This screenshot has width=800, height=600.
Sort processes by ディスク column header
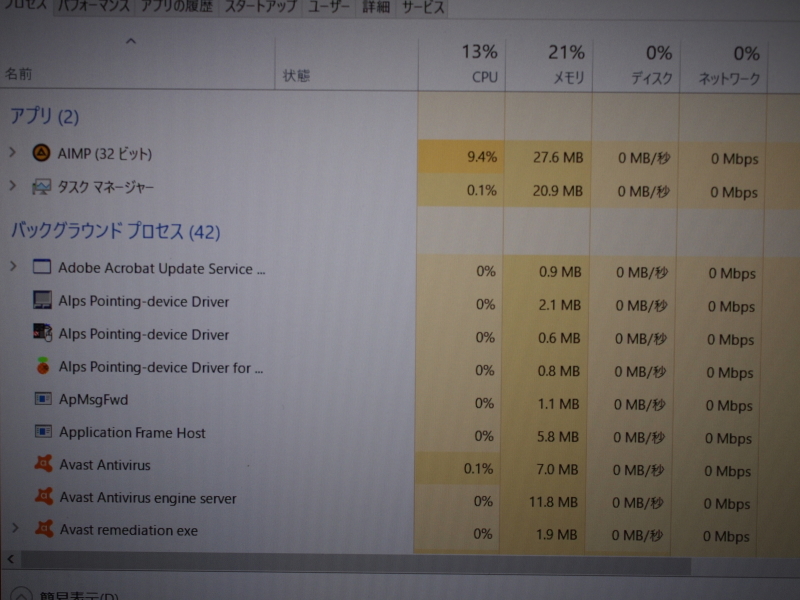pos(636,66)
